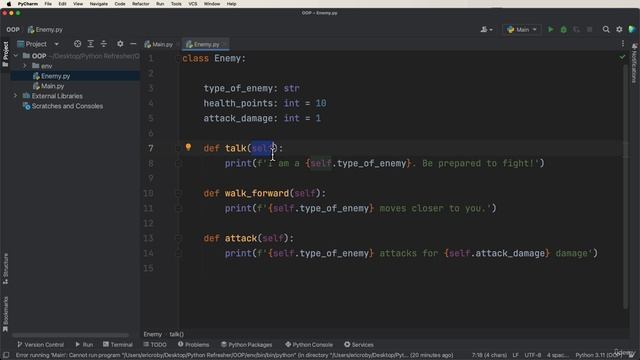Open the Python Packages tool window
640x360 pixels.
(246, 344)
